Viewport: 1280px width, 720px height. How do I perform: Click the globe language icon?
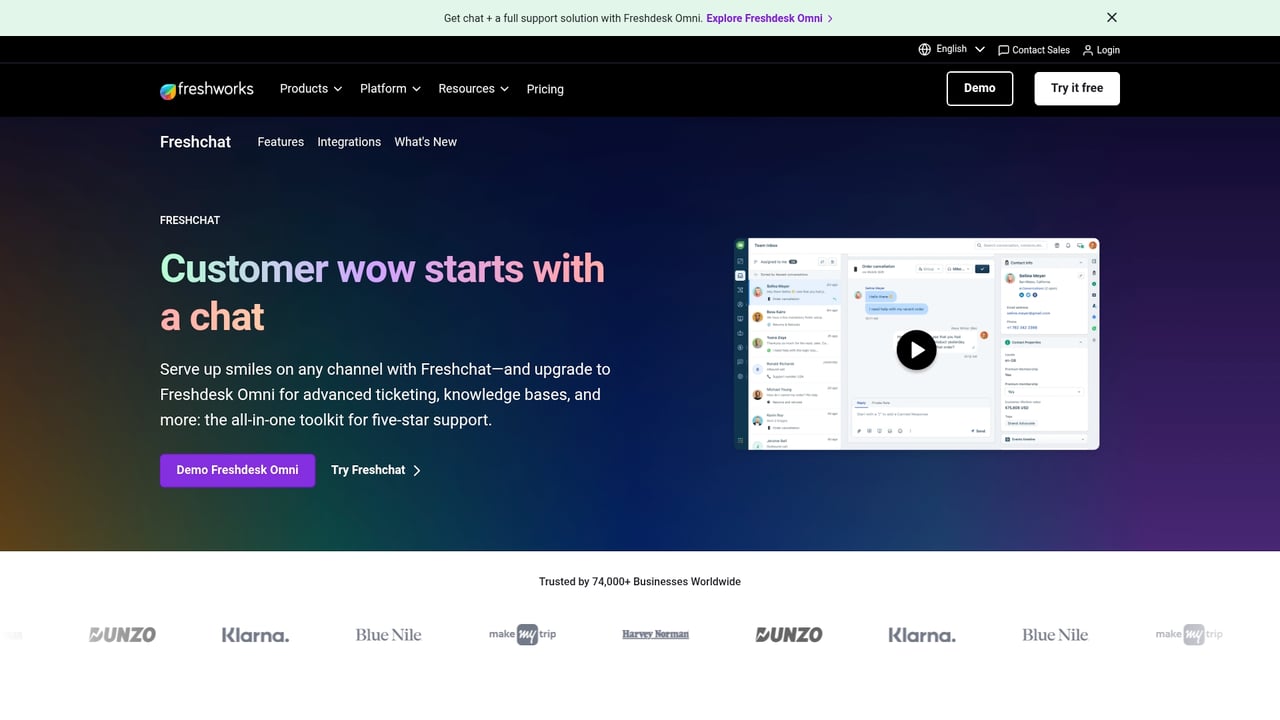923,49
